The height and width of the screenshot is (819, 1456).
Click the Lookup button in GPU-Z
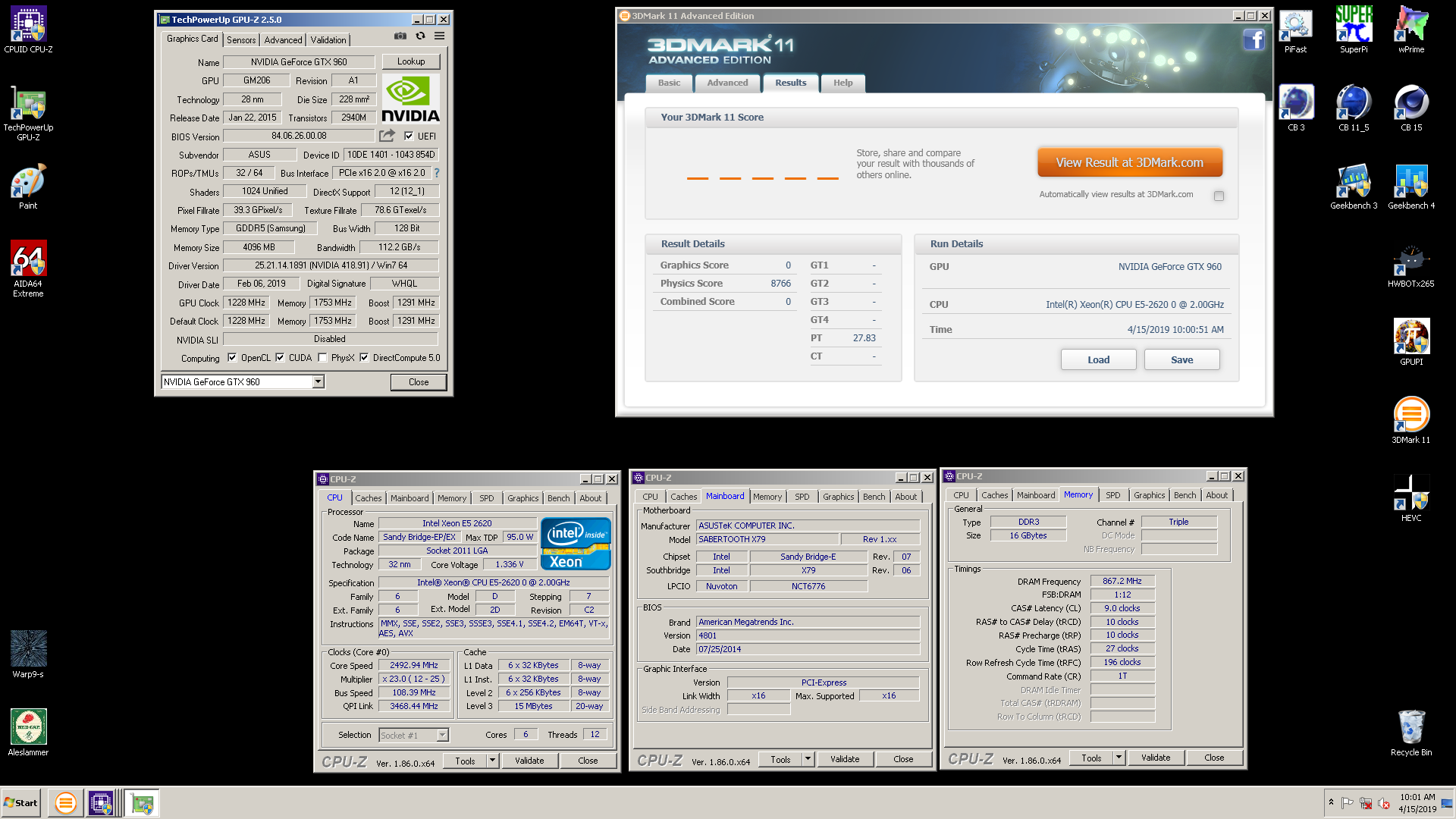[x=411, y=61]
